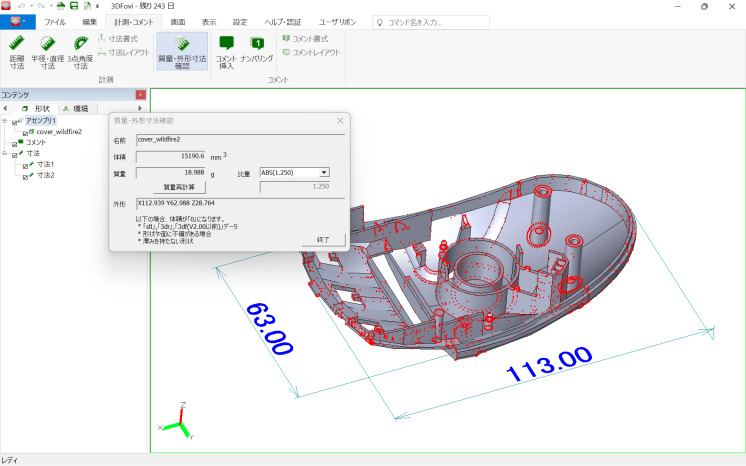Click the open file icon in quick access toolbar

60,6
